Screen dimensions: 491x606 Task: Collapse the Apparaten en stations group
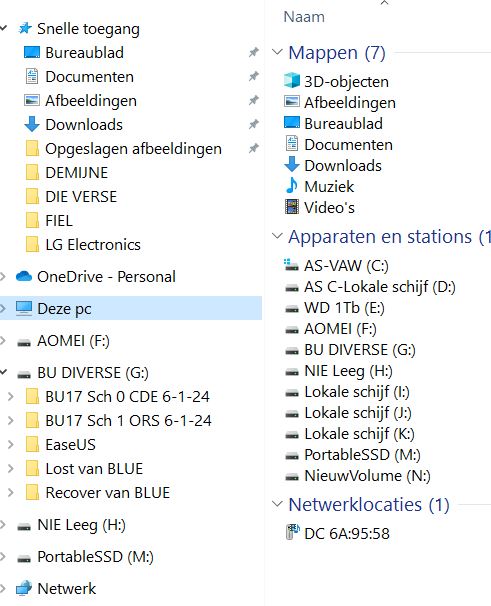(277, 236)
